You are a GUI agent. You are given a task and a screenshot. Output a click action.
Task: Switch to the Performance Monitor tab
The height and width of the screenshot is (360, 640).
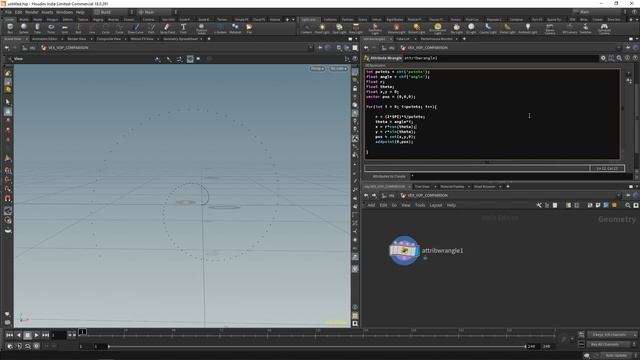(x=436, y=39)
